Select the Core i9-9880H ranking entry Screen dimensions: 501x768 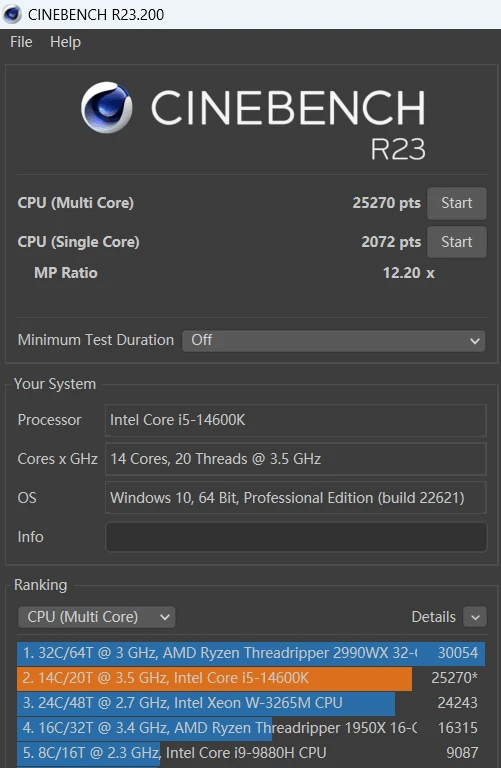251,753
